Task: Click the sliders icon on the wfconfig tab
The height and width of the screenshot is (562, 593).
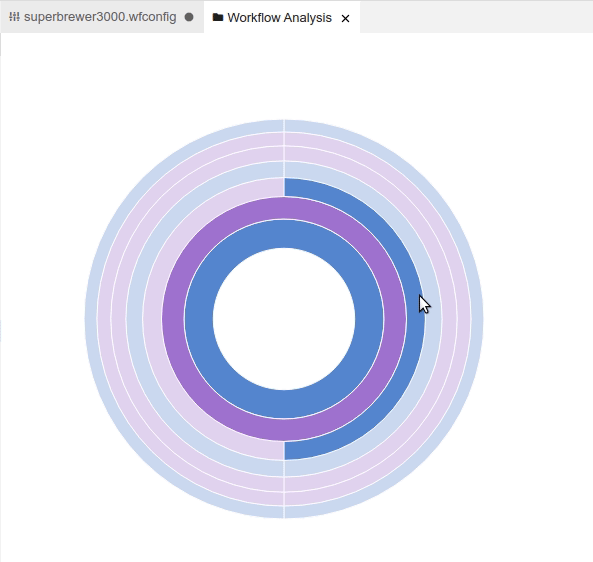Action: pos(14,17)
